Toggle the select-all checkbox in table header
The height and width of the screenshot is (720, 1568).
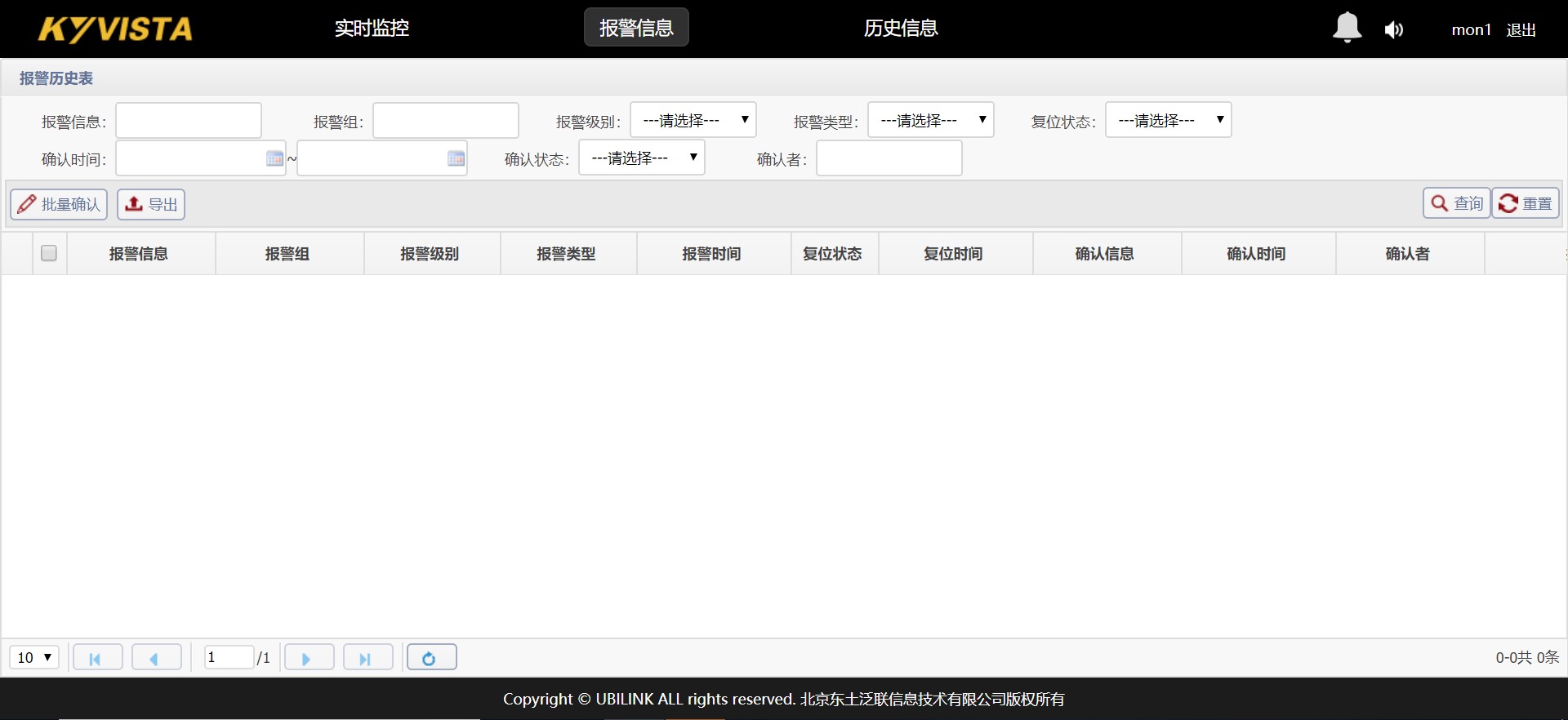[49, 253]
